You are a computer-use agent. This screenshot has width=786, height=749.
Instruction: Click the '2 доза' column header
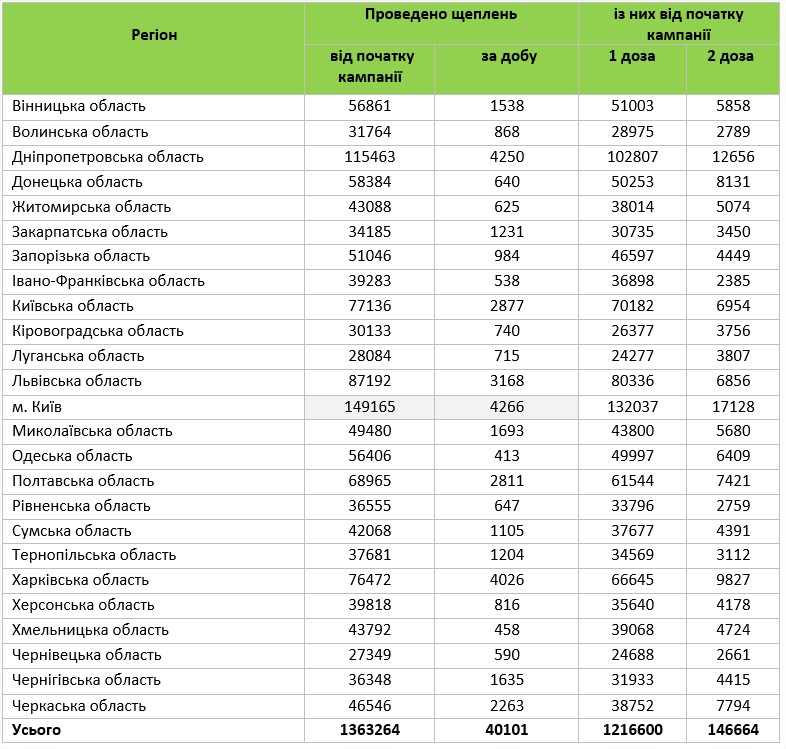pyautogui.click(x=730, y=56)
